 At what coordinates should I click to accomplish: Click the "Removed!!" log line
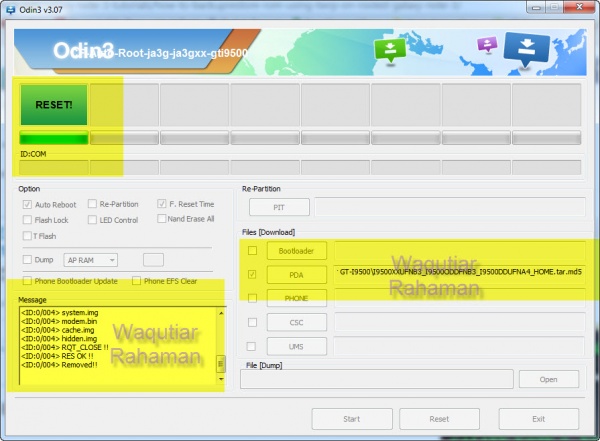tap(59, 365)
